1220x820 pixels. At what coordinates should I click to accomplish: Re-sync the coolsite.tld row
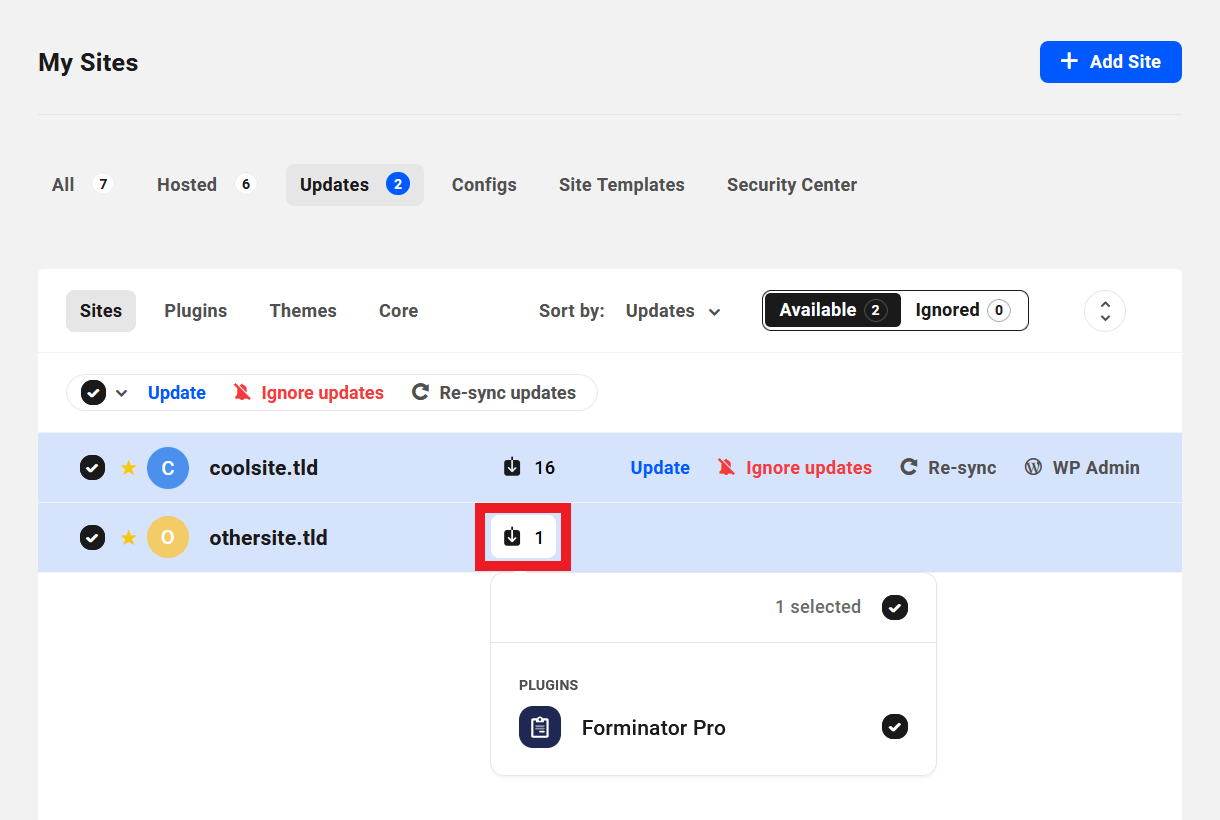(948, 468)
